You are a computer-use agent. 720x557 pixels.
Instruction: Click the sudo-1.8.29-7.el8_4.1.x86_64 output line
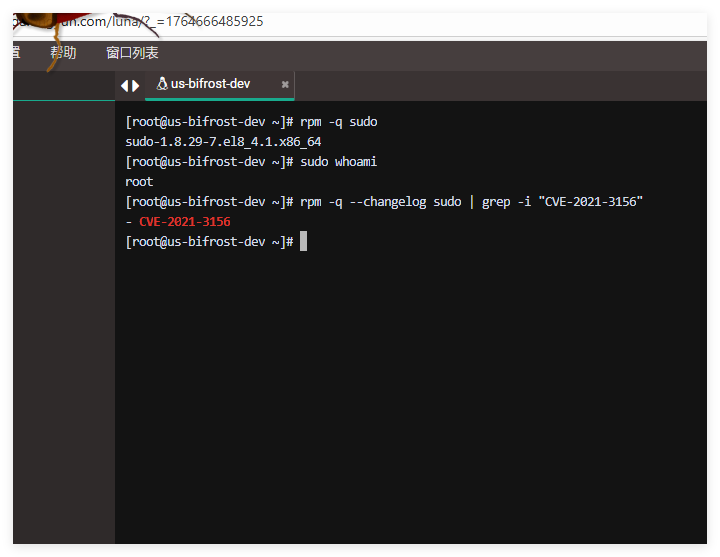coord(223,142)
